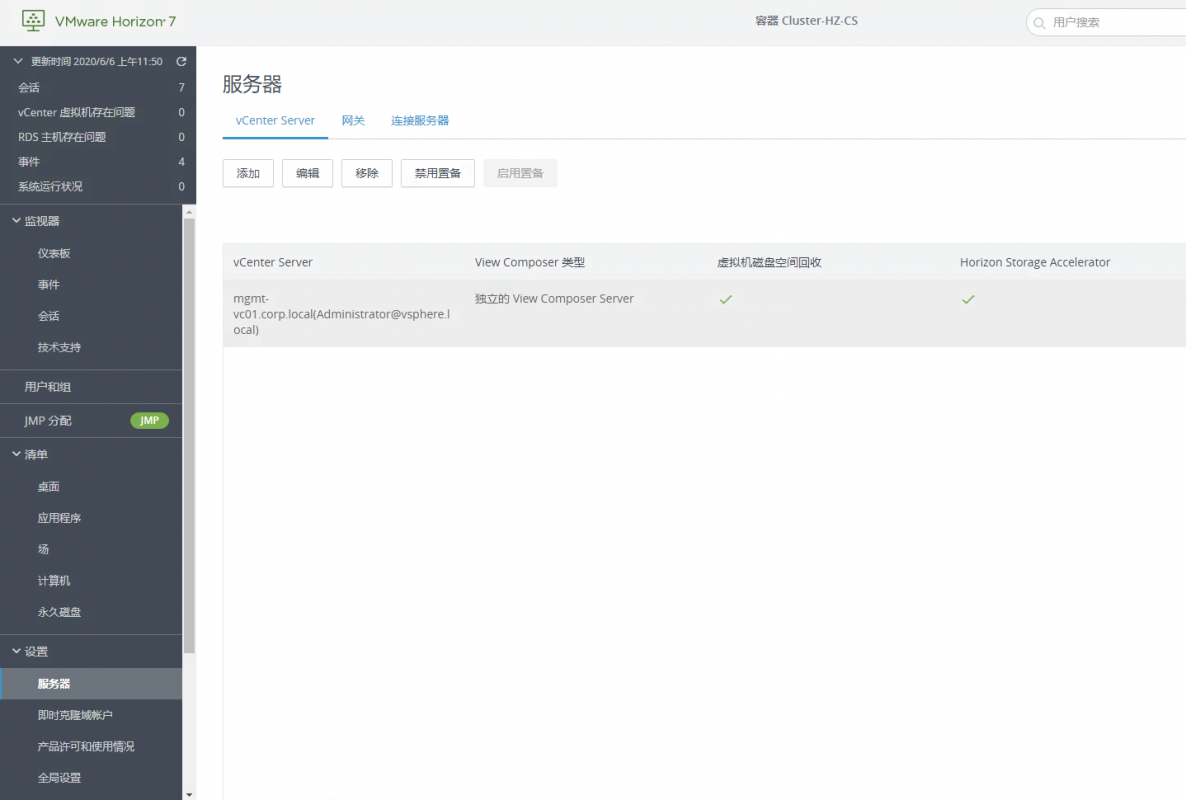Click the sidebar scroll down arrow
This screenshot has height=800, width=1186.
click(189, 795)
